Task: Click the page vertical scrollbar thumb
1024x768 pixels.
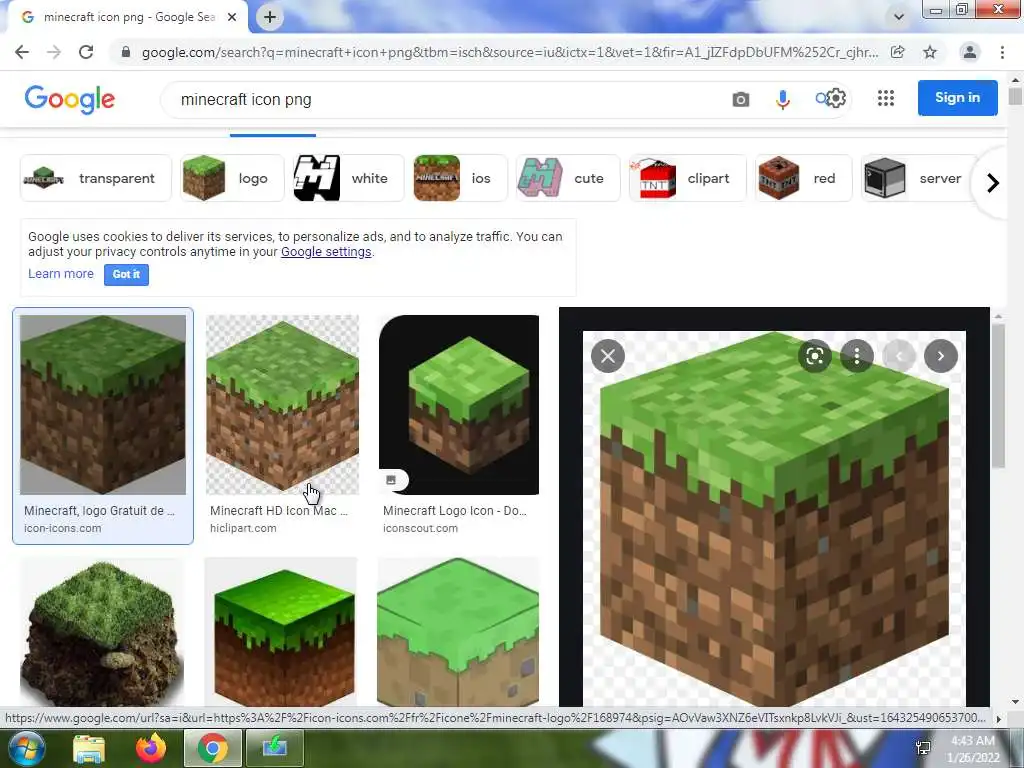Action: pyautogui.click(x=1015, y=95)
